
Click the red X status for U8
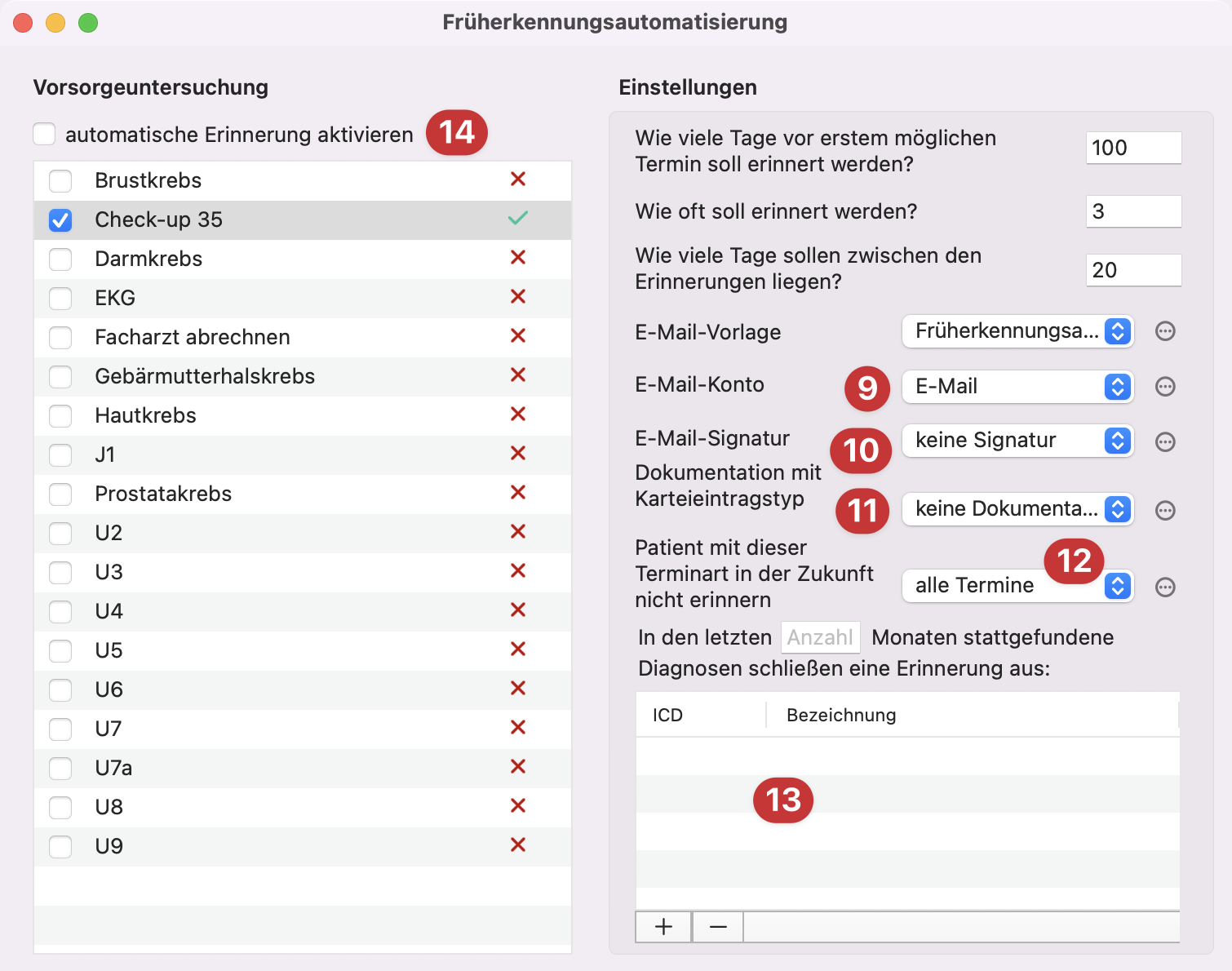point(517,805)
